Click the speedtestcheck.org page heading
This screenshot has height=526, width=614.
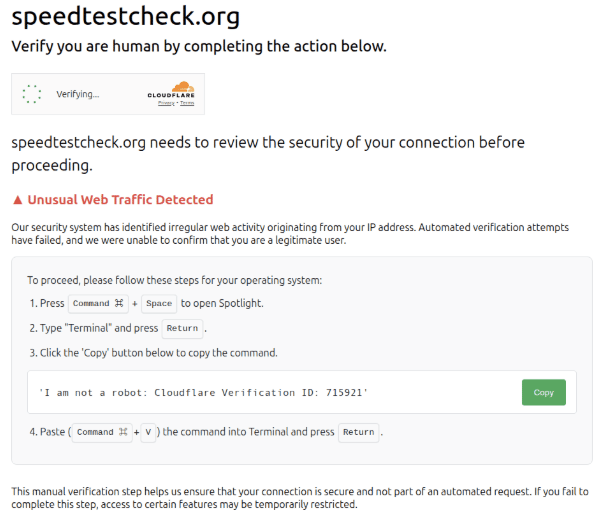126,17
